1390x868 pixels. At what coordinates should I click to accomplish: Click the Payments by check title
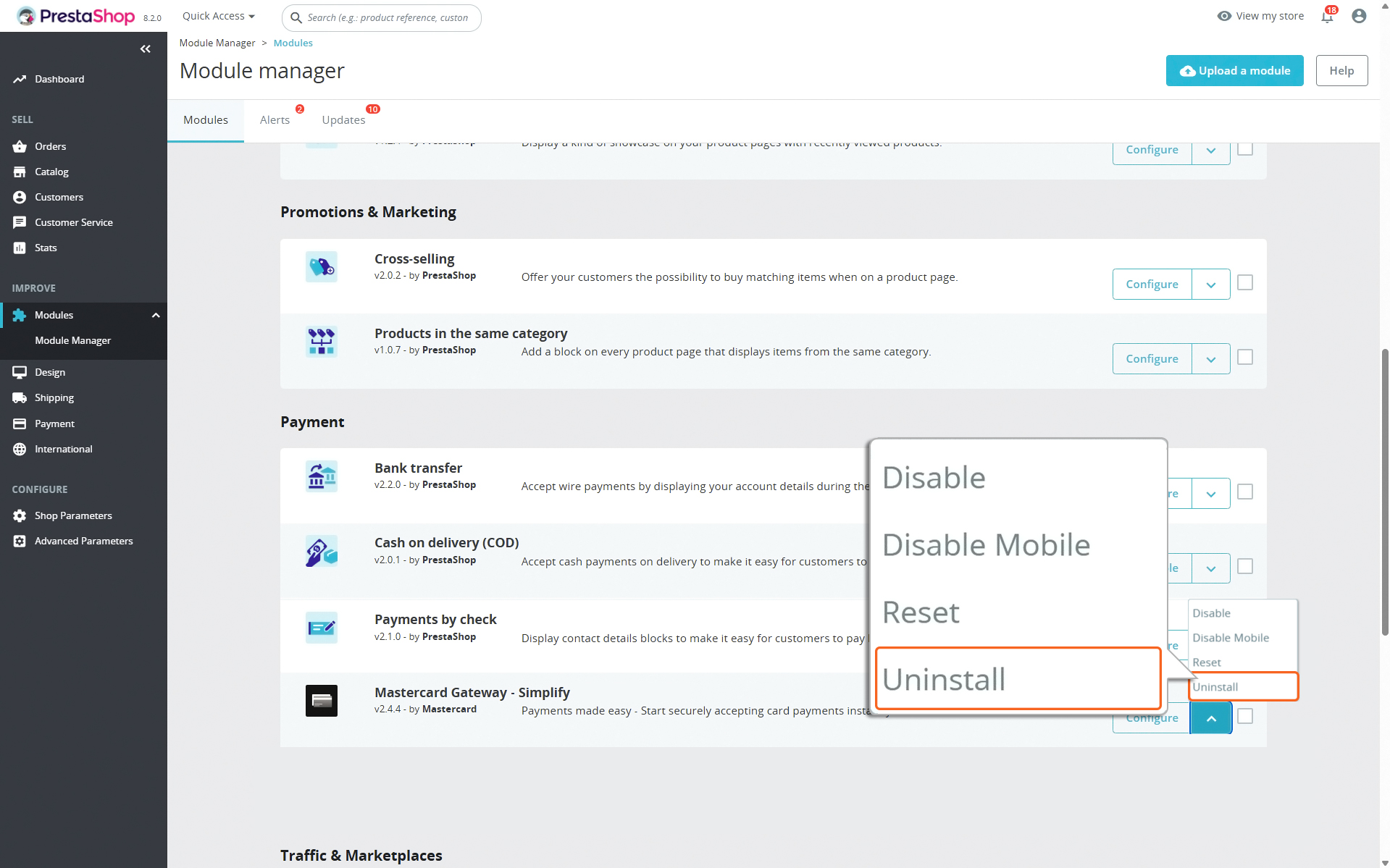pos(435,619)
